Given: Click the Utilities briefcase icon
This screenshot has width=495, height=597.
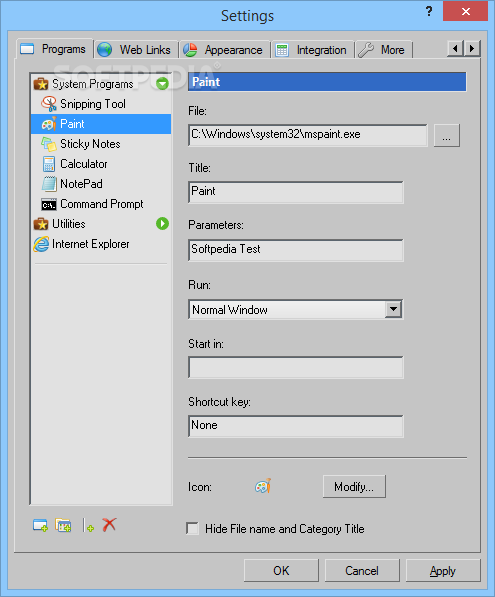Looking at the screenshot, I should [x=41, y=224].
